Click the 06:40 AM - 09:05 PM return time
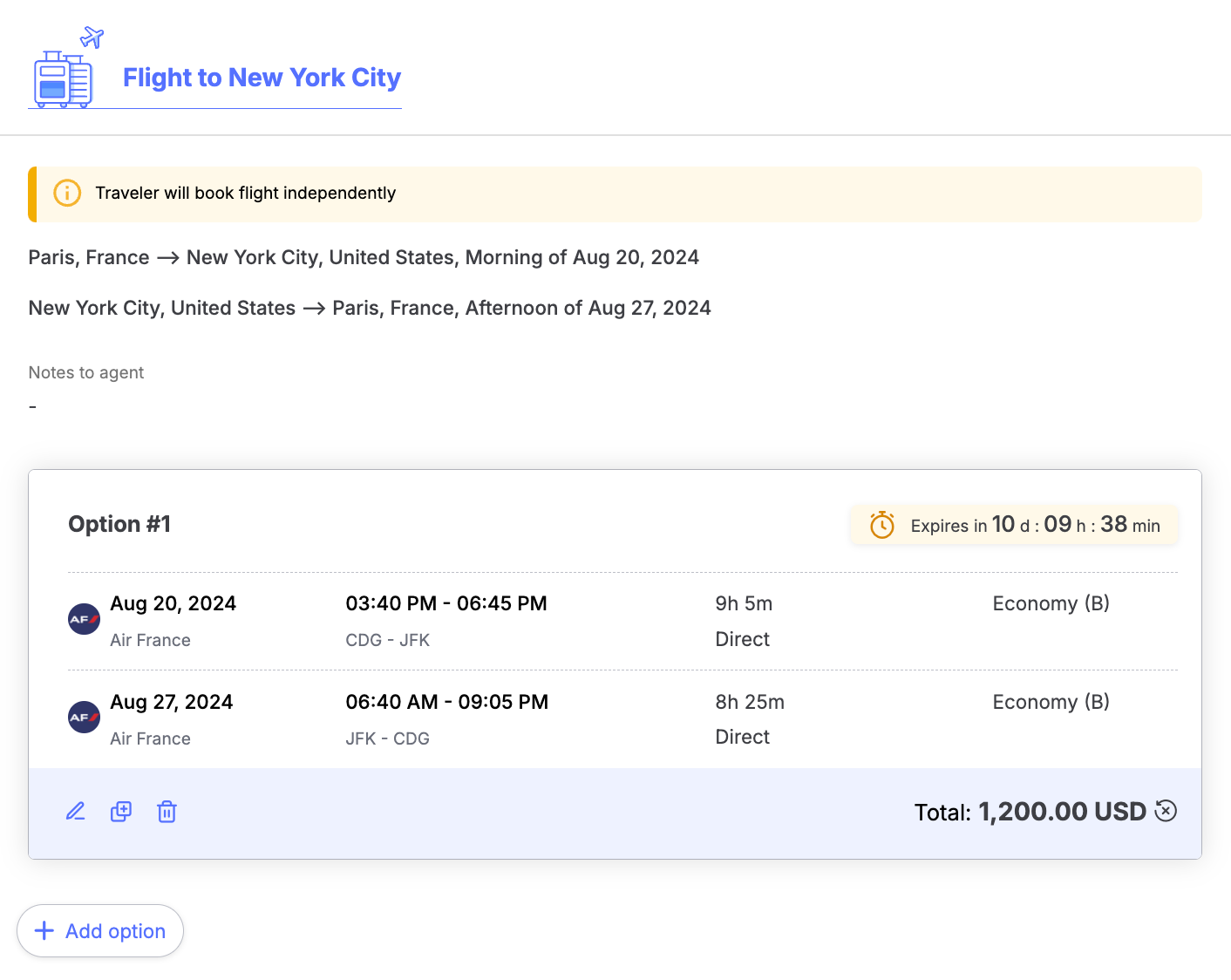Image resolution: width=1231 pixels, height=980 pixels. [446, 702]
